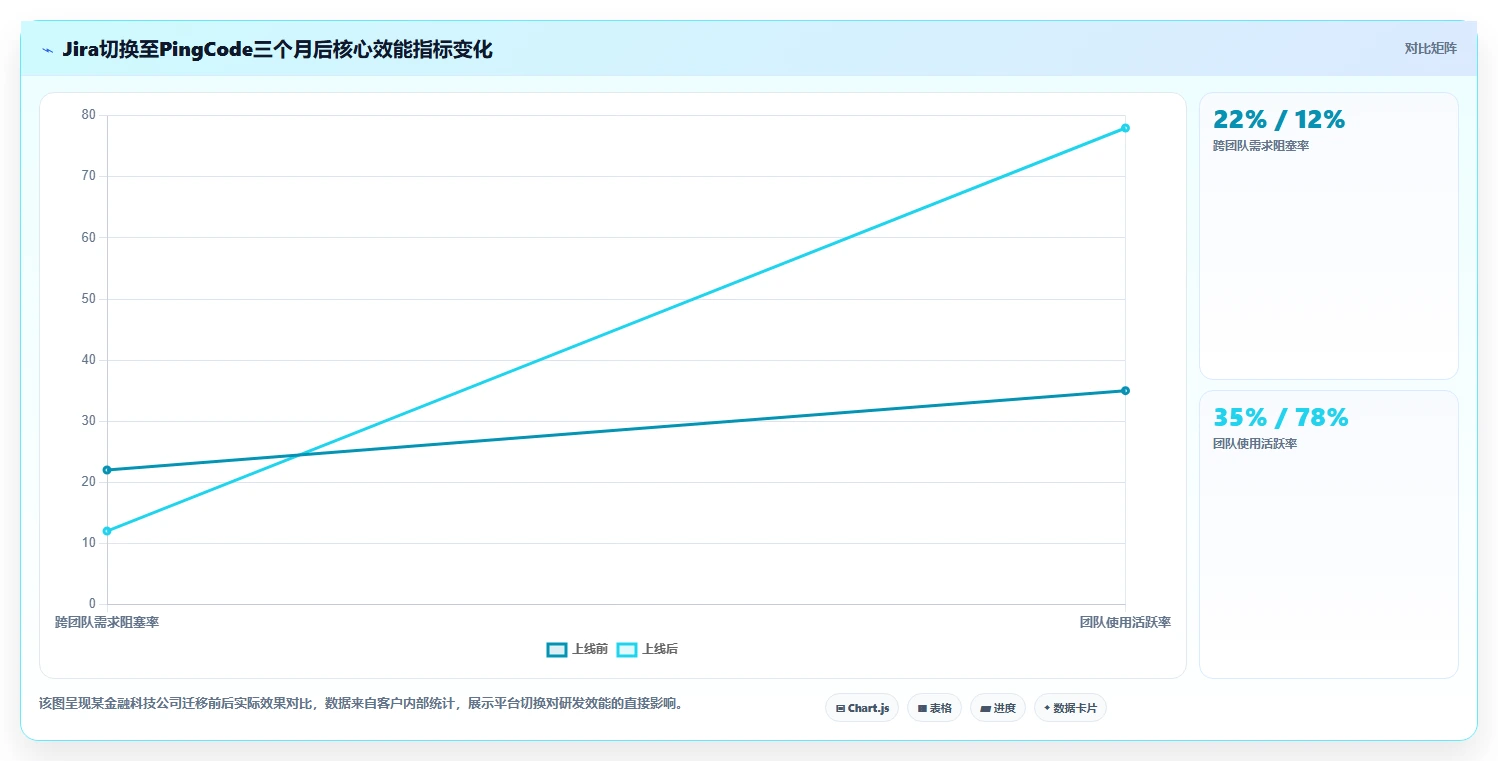Click the y-axis tick label 40
Screen dimensions: 1498x761
click(x=89, y=360)
